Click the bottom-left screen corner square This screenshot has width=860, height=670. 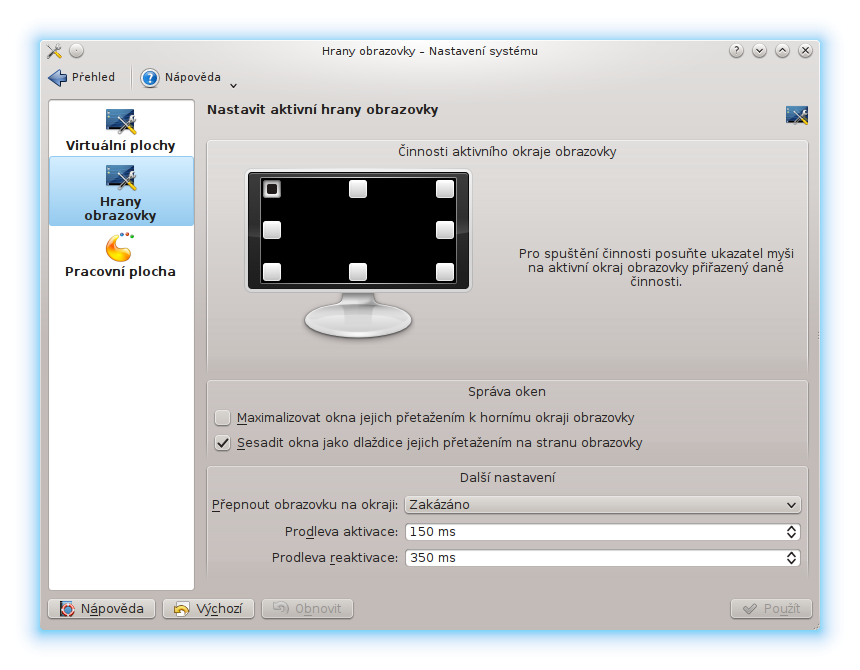tap(272, 271)
